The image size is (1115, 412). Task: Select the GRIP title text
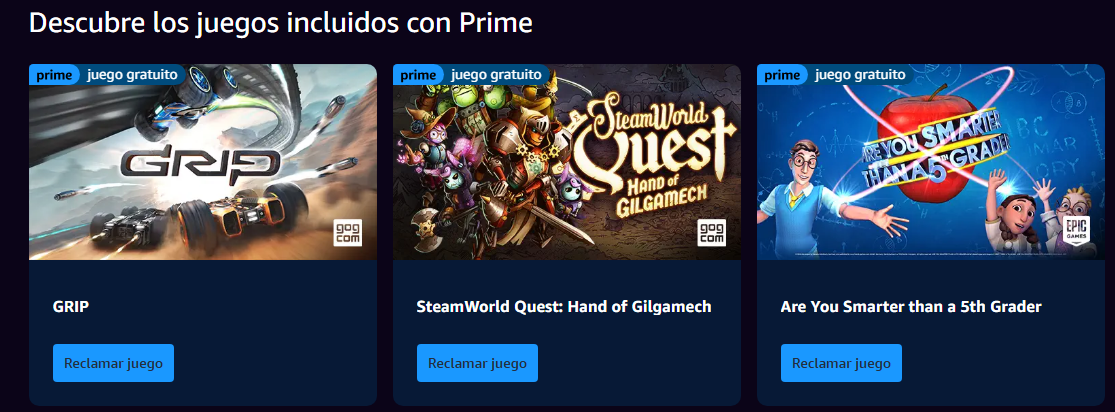[70, 307]
